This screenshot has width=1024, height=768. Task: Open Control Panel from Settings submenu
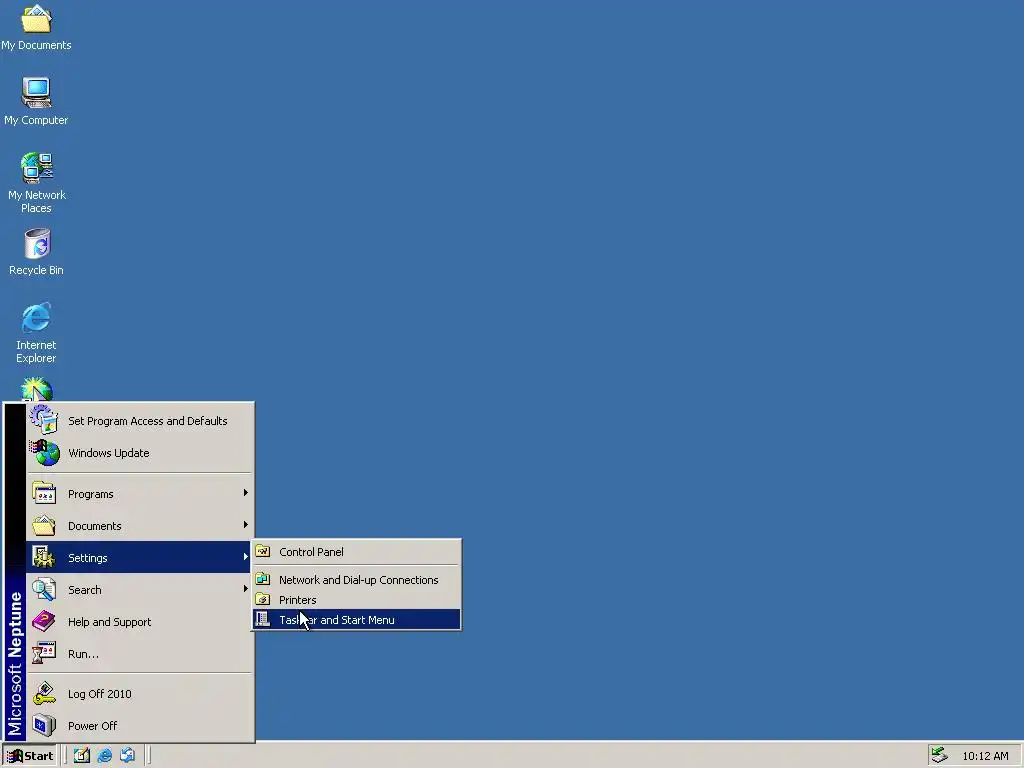(x=357, y=552)
